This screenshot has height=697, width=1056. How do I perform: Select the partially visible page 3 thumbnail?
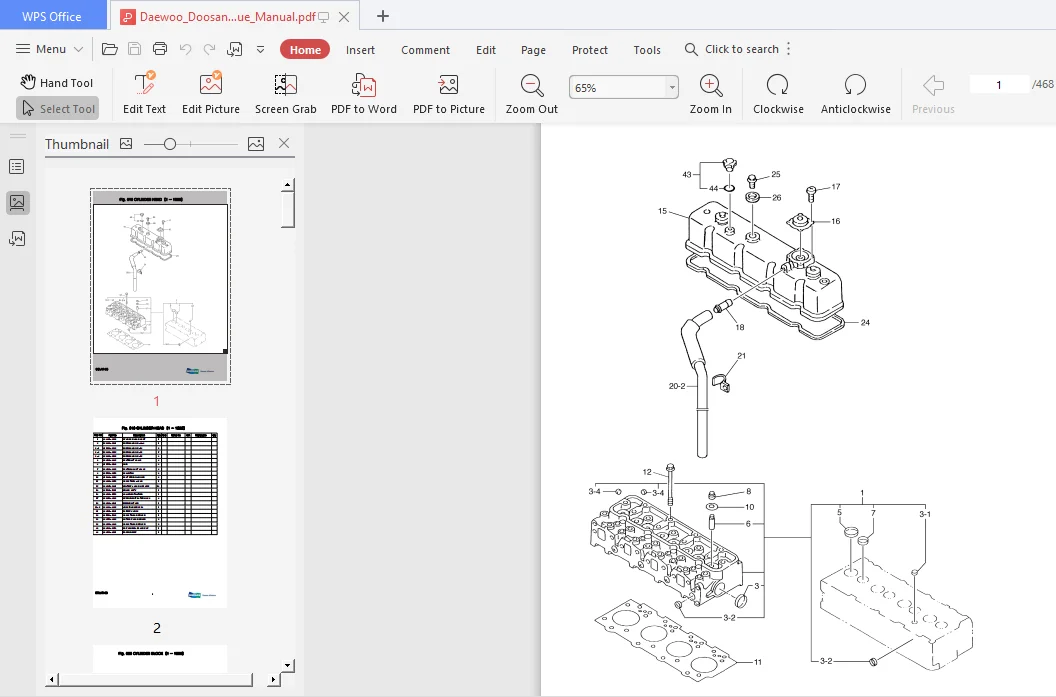click(160, 658)
